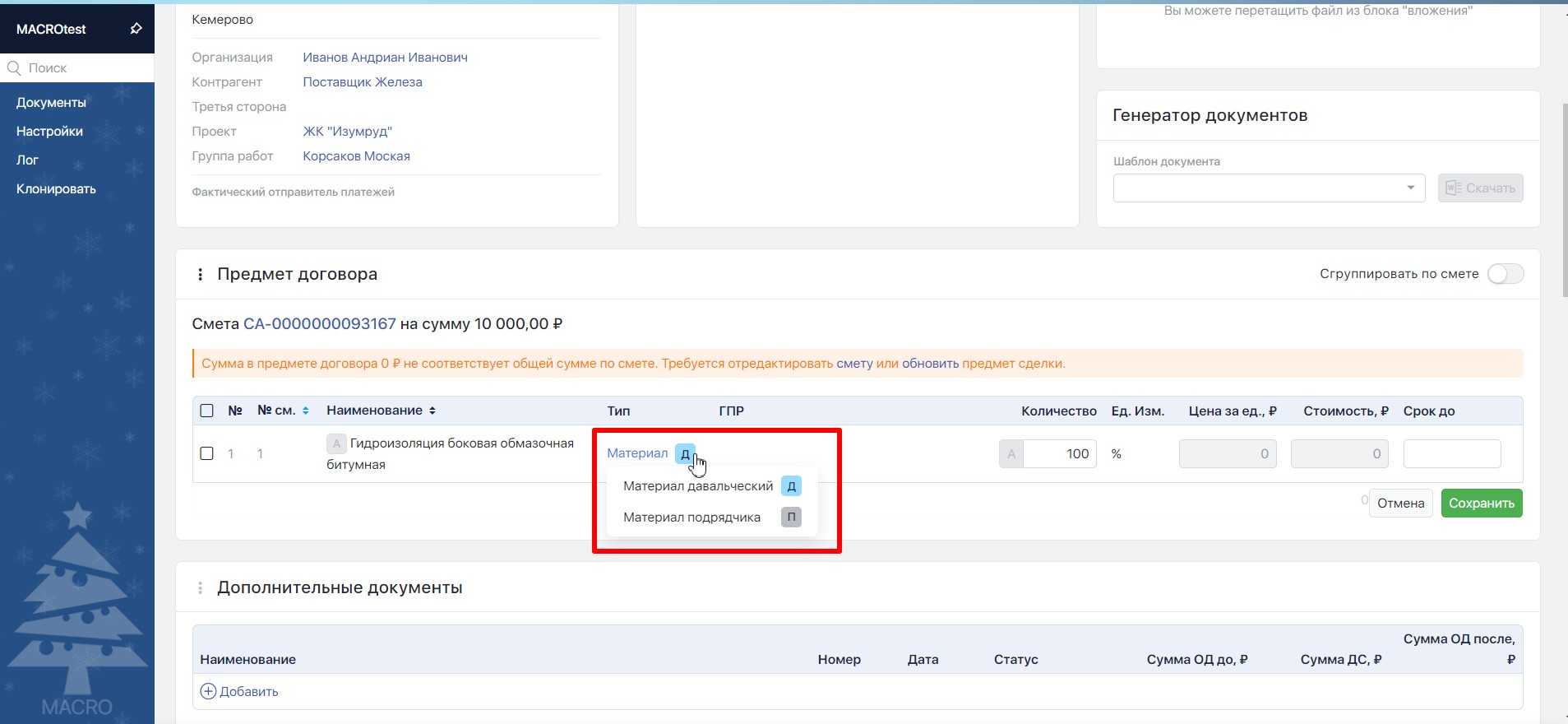This screenshot has height=724, width=1568.
Task: Tick the checkbox for row 1
Action: [x=207, y=453]
